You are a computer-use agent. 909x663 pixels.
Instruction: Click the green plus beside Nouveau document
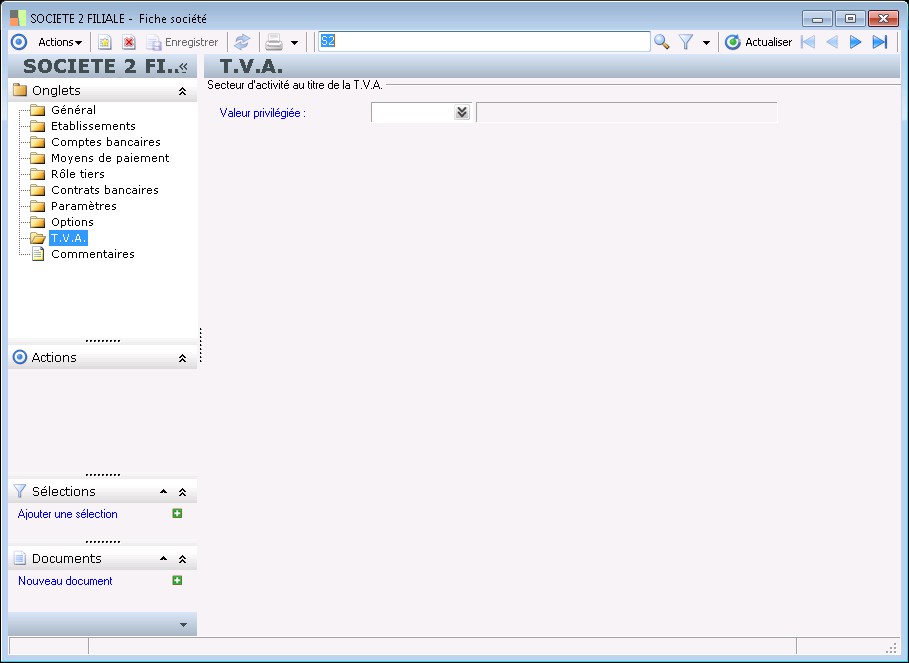(x=177, y=581)
